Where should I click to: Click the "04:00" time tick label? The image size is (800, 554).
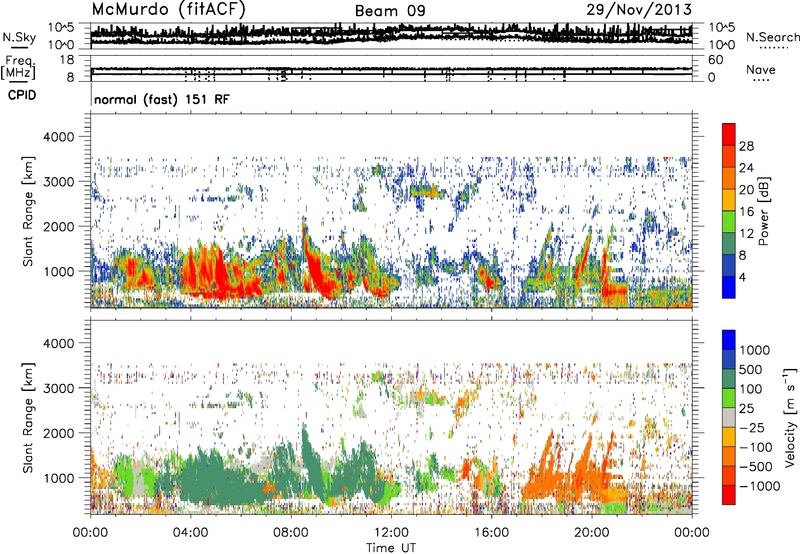coord(190,533)
